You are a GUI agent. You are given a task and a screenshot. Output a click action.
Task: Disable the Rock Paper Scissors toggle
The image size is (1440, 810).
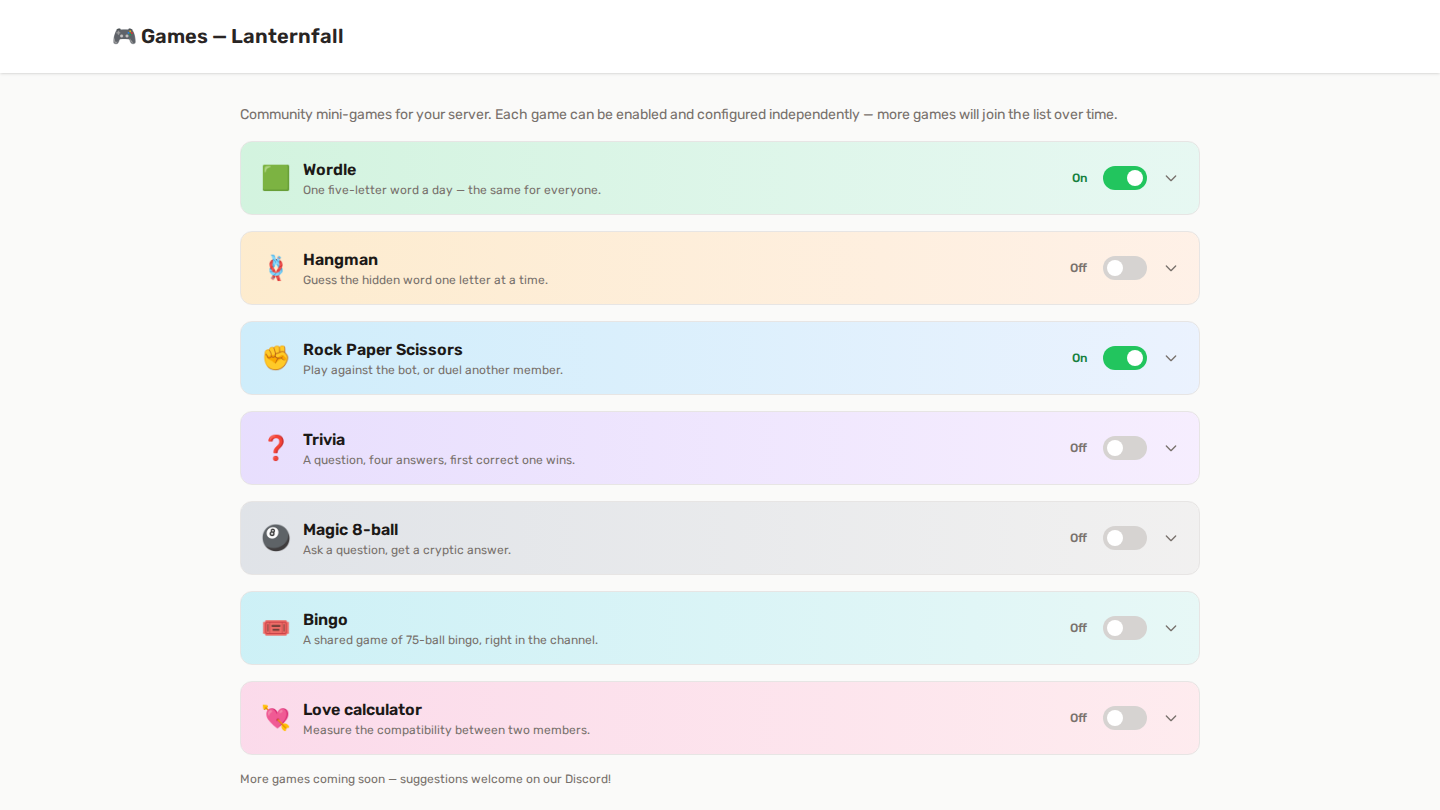click(1125, 358)
